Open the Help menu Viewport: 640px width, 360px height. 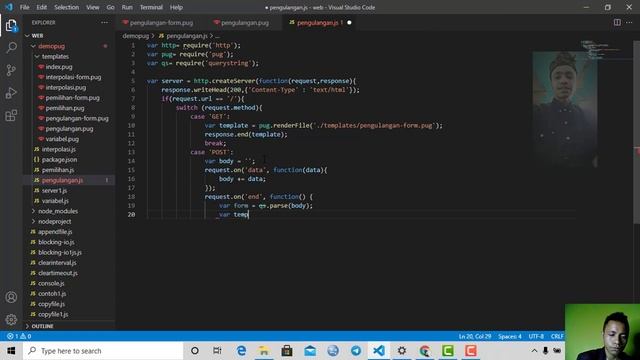pyautogui.click(x=176, y=7)
